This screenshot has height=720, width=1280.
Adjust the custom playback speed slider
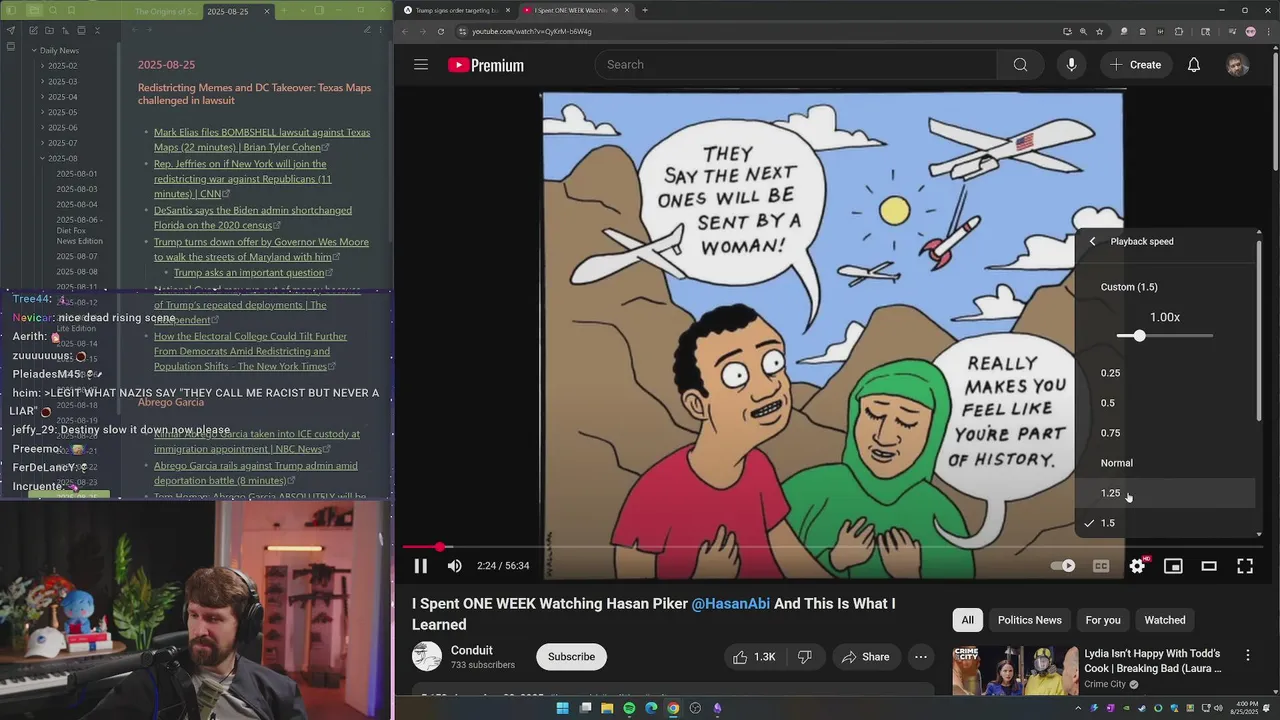pos(1165,336)
